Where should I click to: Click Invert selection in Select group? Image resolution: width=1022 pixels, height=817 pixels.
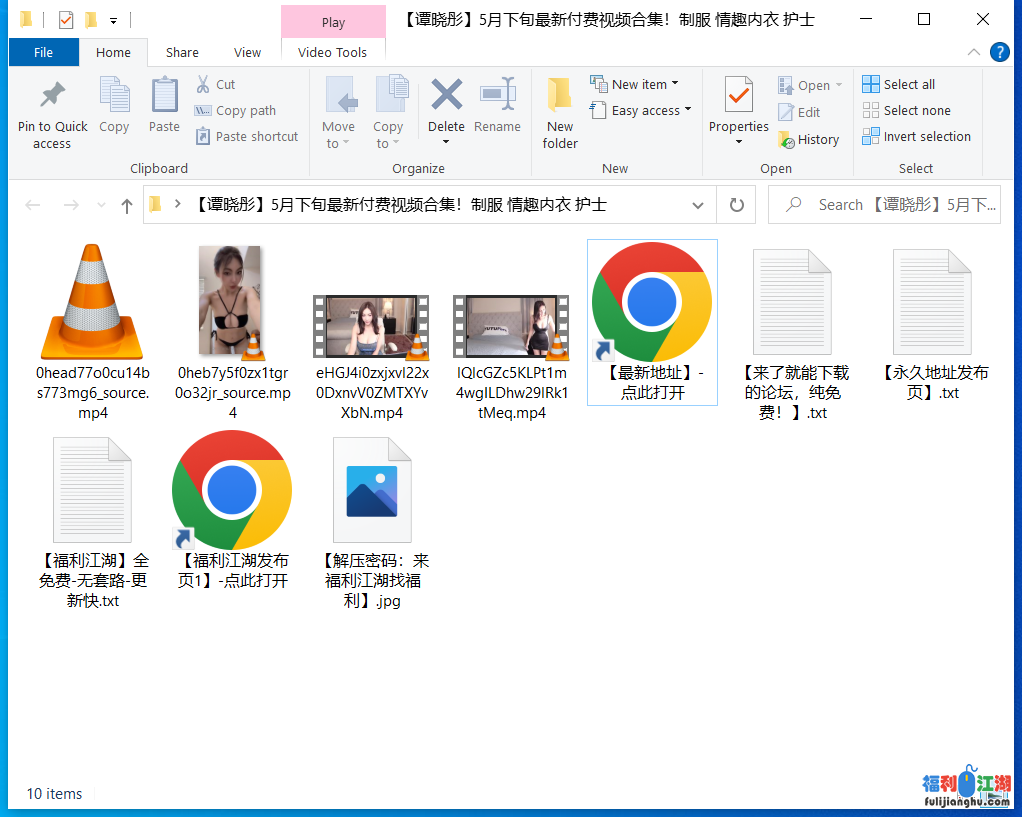pyautogui.click(x=916, y=136)
